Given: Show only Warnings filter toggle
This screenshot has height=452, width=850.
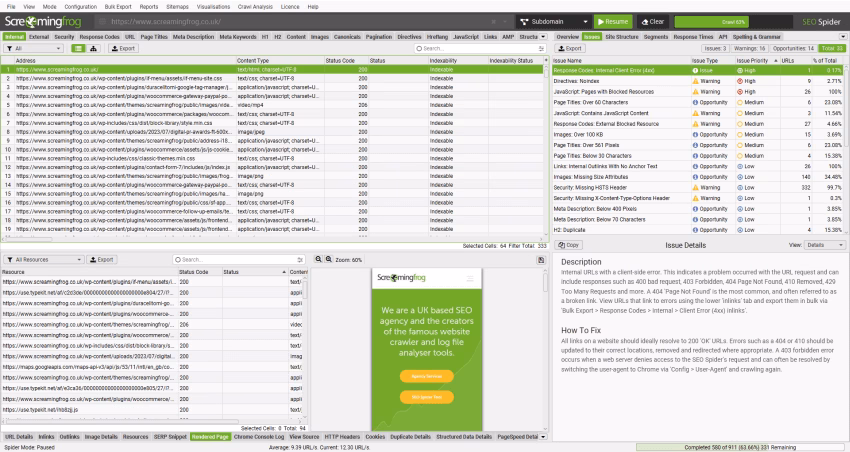Looking at the screenshot, I should [x=747, y=48].
